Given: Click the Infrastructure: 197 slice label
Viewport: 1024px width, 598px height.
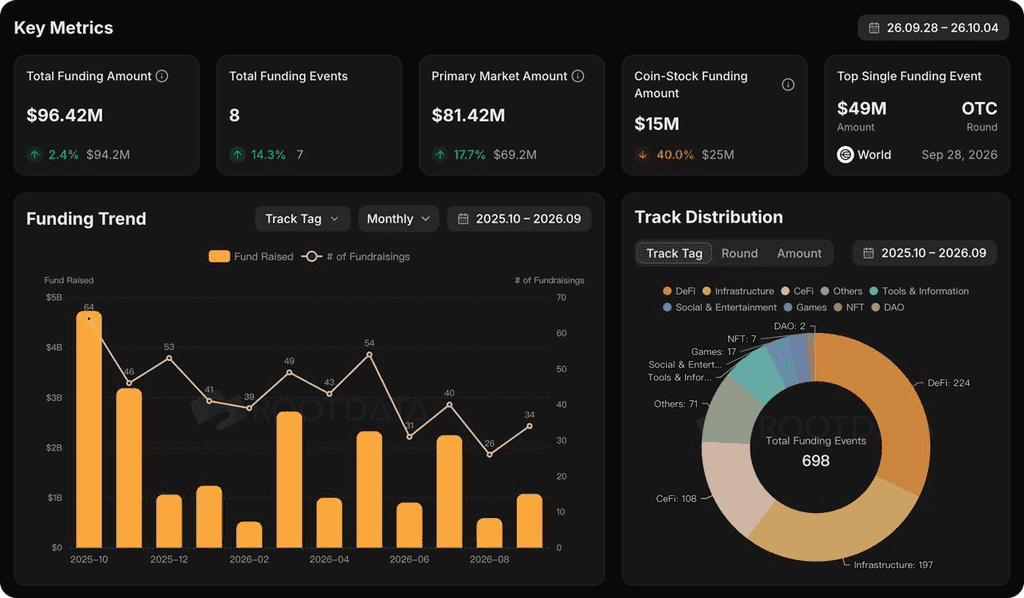Looking at the screenshot, I should click(x=893, y=565).
